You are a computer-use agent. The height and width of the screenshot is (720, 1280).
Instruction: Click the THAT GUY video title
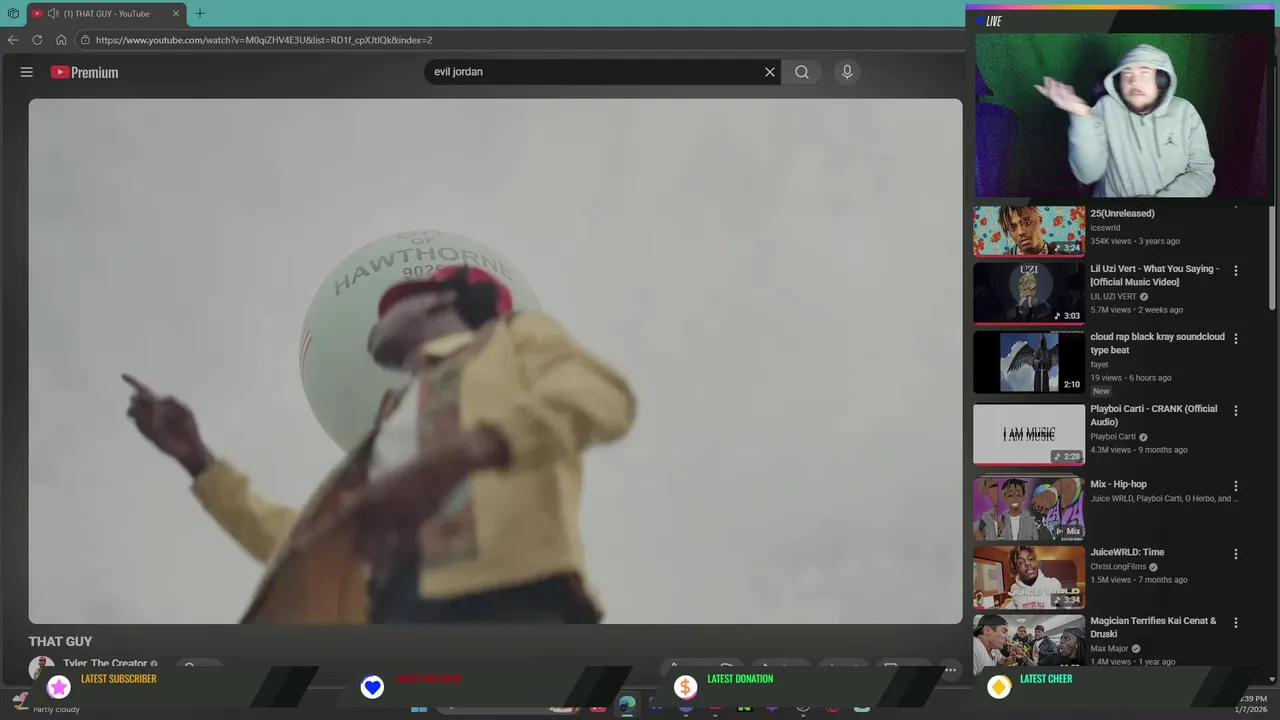coord(60,641)
